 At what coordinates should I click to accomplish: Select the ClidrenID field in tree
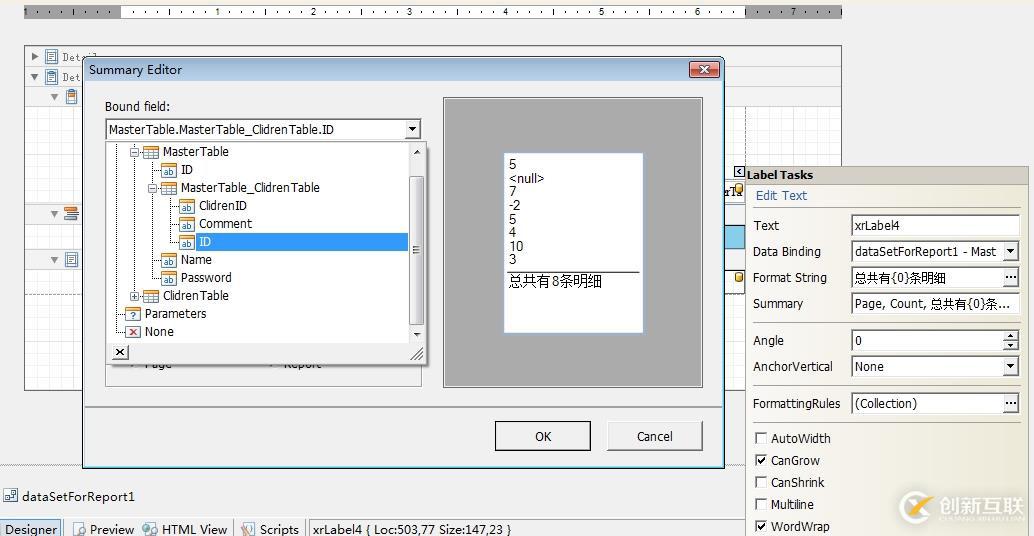tap(223, 206)
